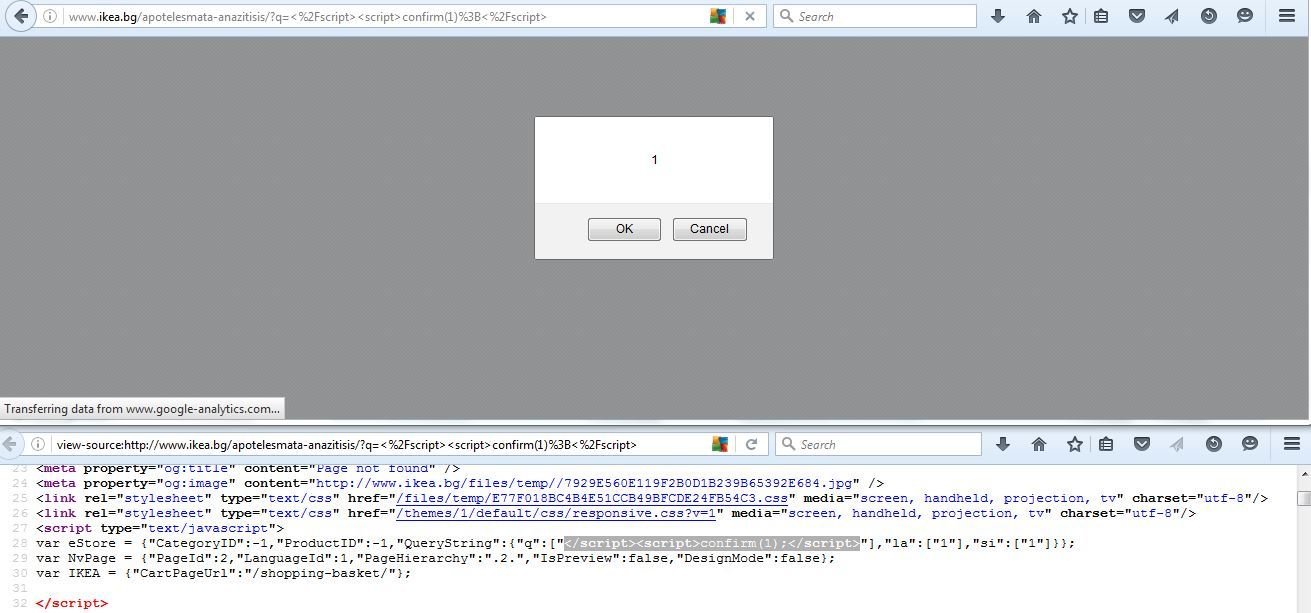Open the E77F018BC4B4E51CCB49BFCDE24FB54C3.css link
The height and width of the screenshot is (613, 1311).
592,498
